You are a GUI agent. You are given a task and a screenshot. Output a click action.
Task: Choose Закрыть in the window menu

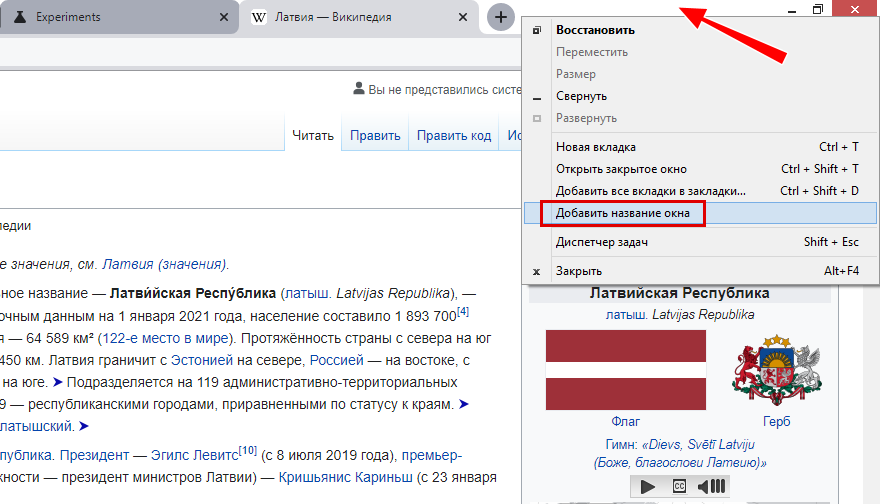point(700,271)
